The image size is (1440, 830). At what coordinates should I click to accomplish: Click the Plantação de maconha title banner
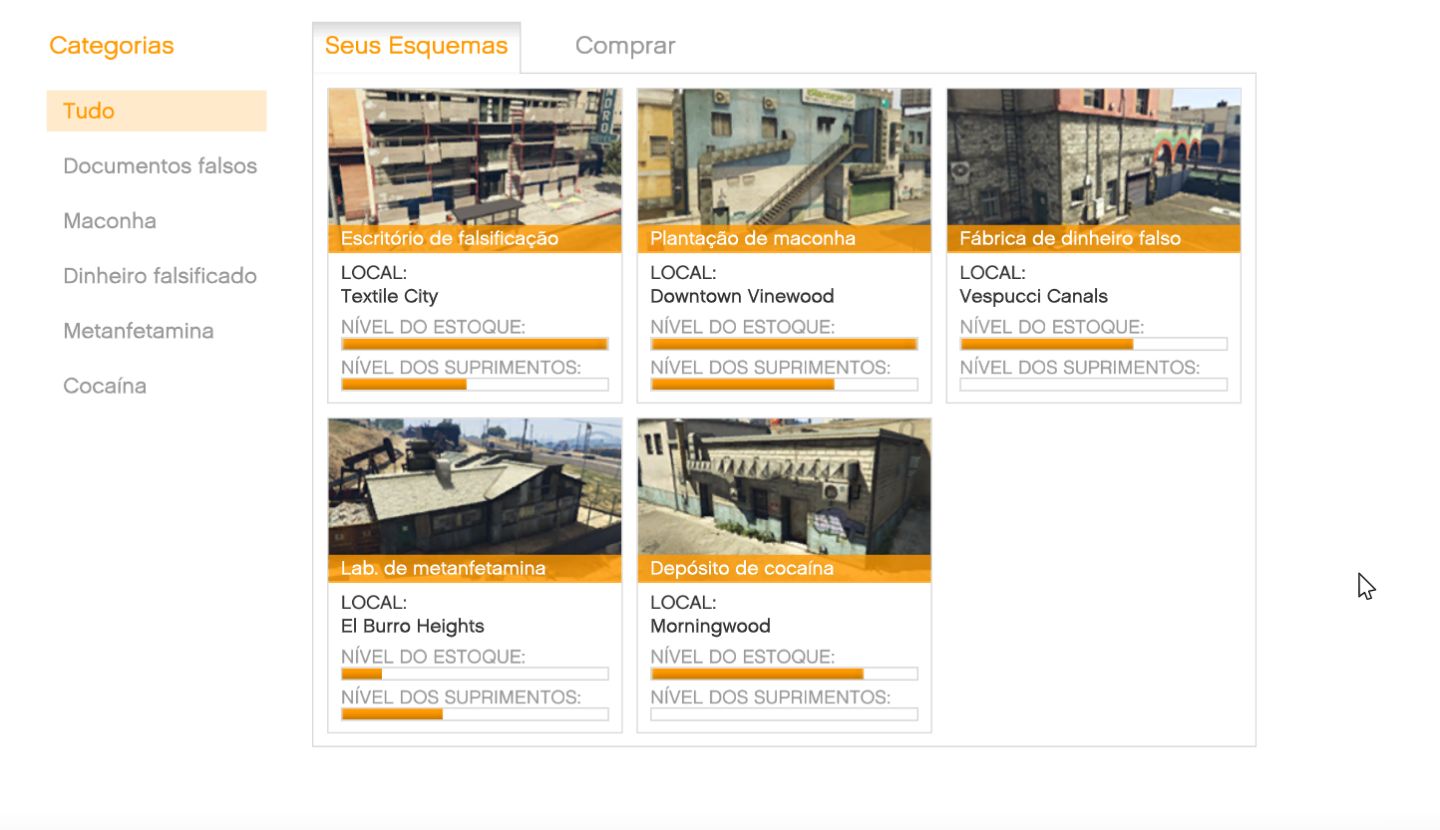(x=784, y=239)
